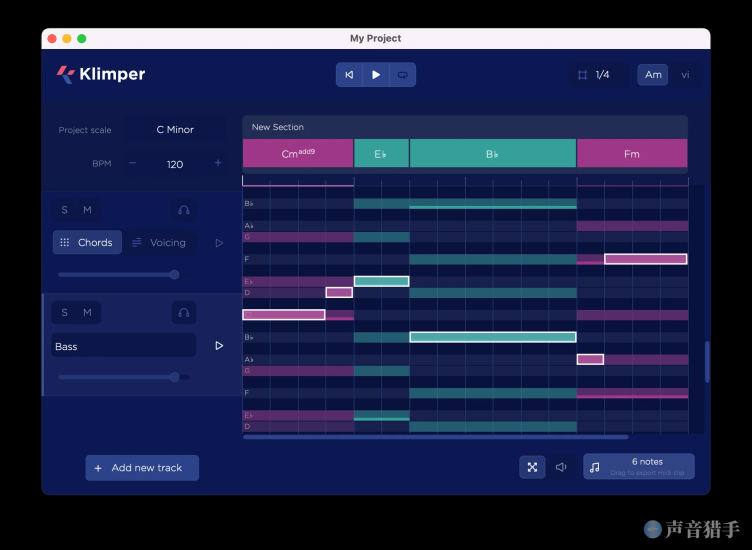Click the headphones icon on the Chords track
This screenshot has width=752, height=550.
pyautogui.click(x=184, y=210)
